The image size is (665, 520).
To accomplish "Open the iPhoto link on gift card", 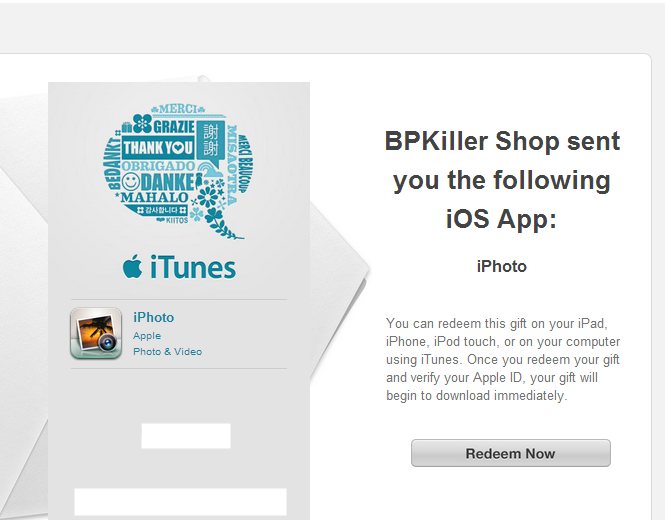I will click(154, 317).
